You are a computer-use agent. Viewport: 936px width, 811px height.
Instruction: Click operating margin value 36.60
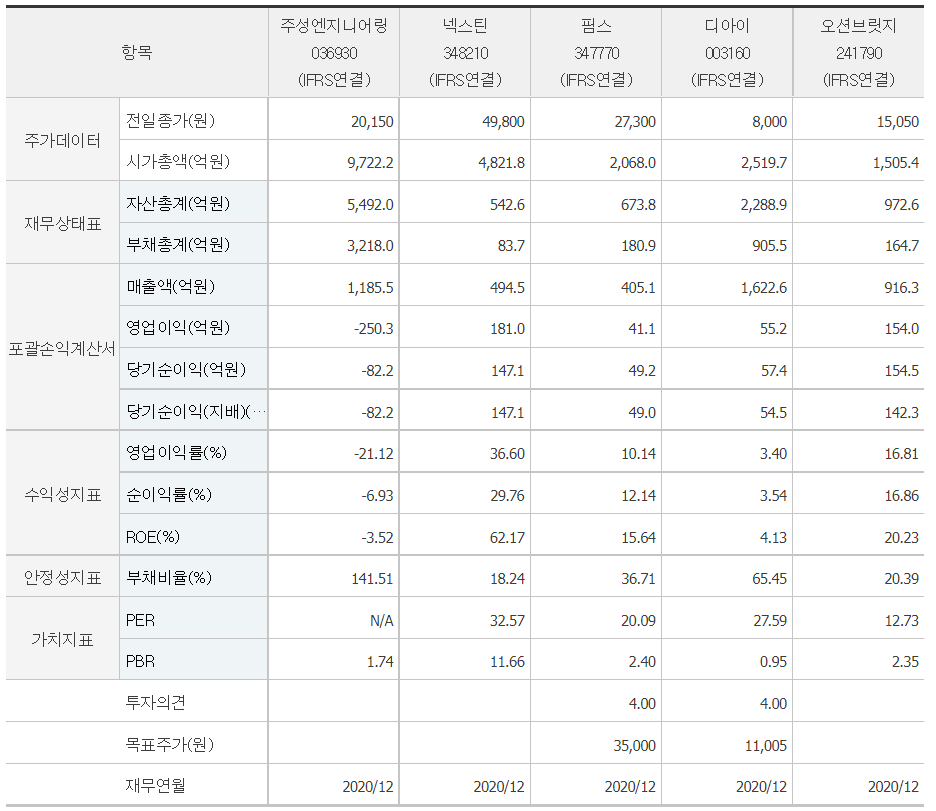pyautogui.click(x=507, y=454)
